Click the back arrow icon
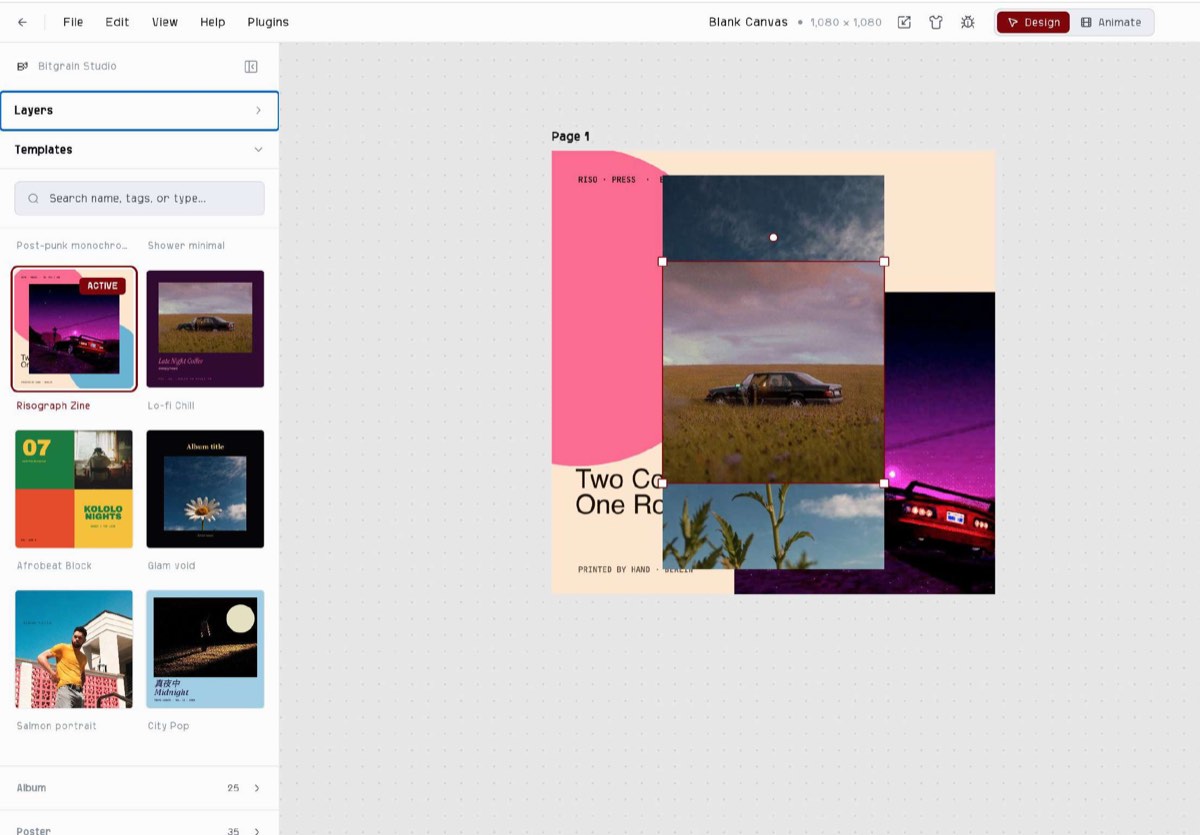 click(22, 22)
